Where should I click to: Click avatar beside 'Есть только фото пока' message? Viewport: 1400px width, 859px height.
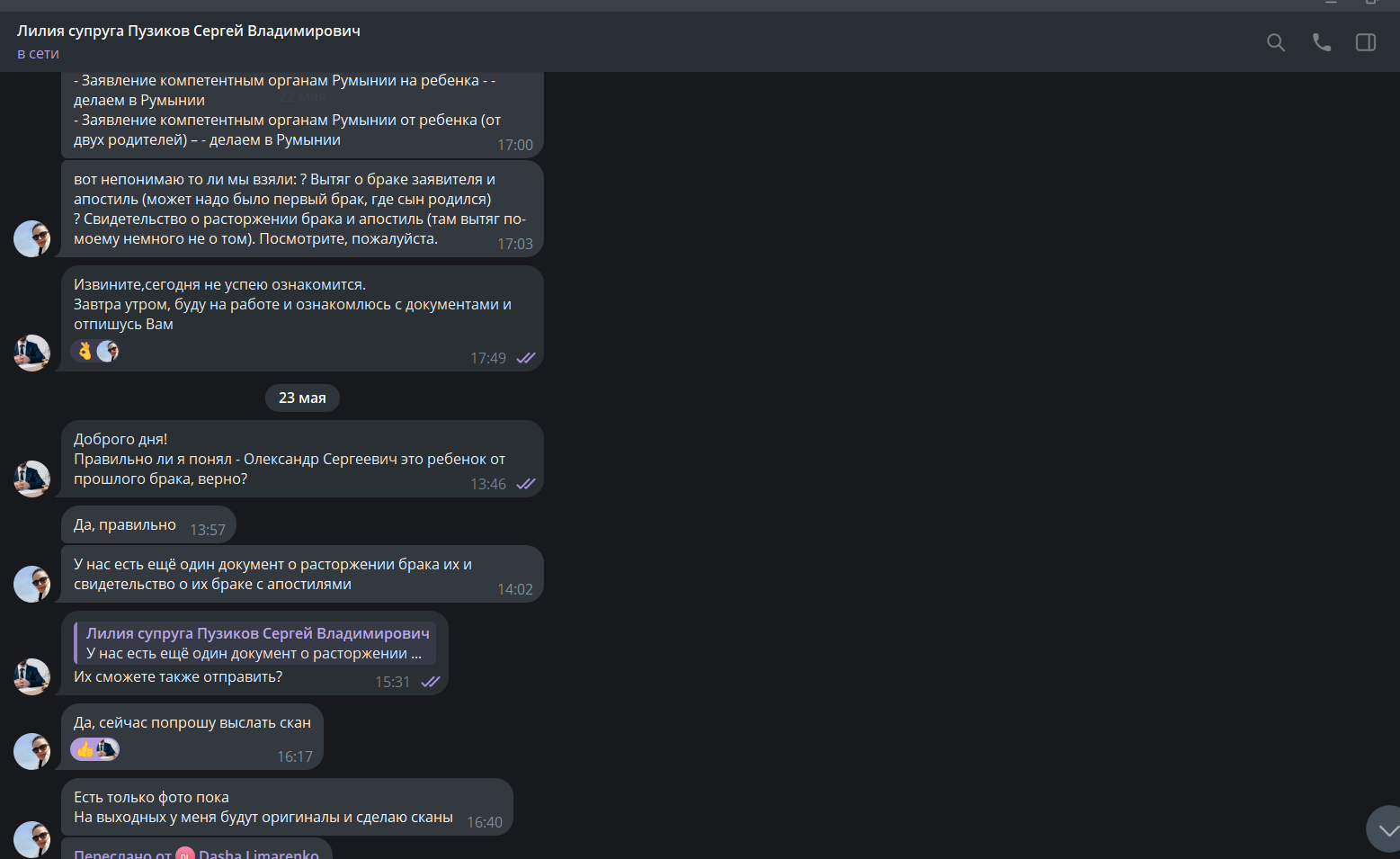(x=31, y=838)
